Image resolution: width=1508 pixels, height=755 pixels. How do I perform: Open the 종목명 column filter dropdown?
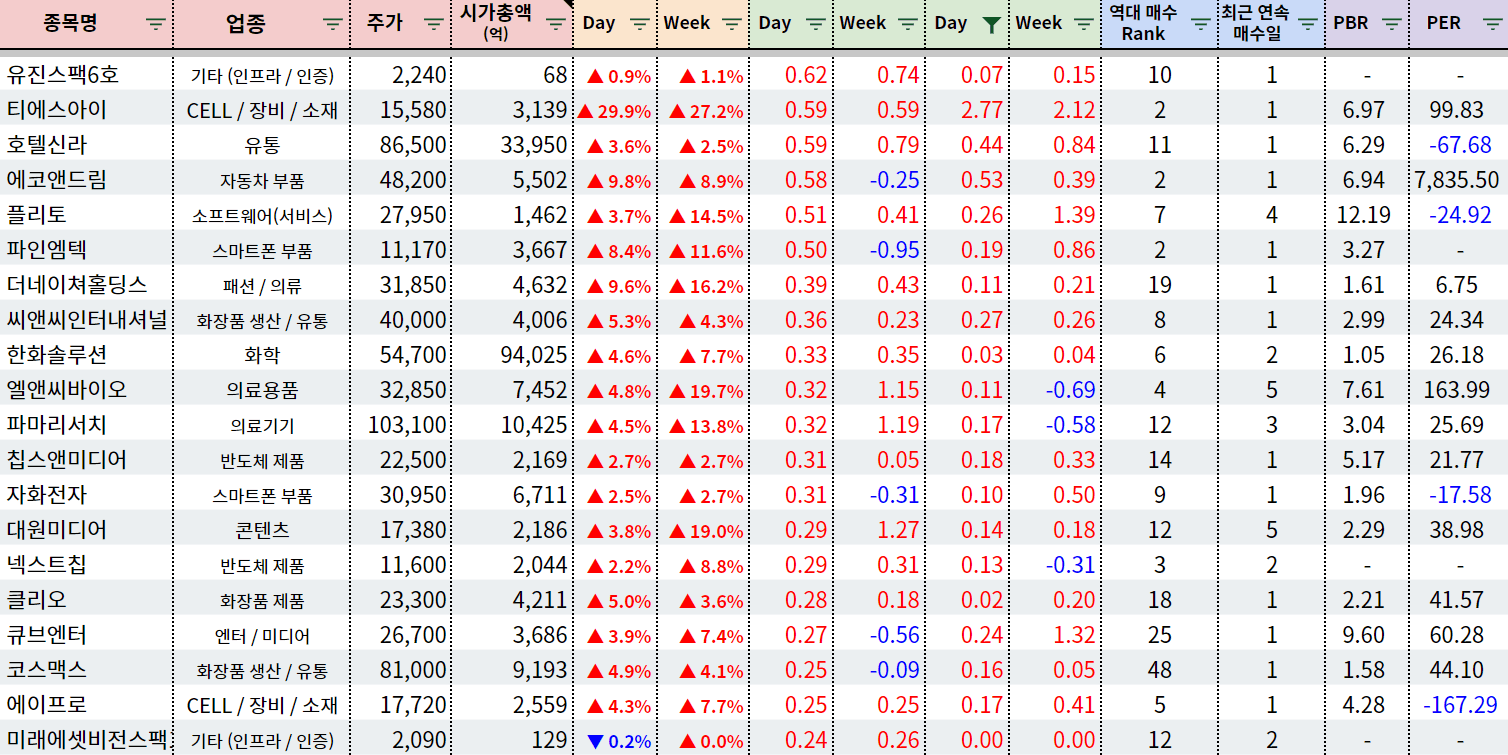pos(156,24)
